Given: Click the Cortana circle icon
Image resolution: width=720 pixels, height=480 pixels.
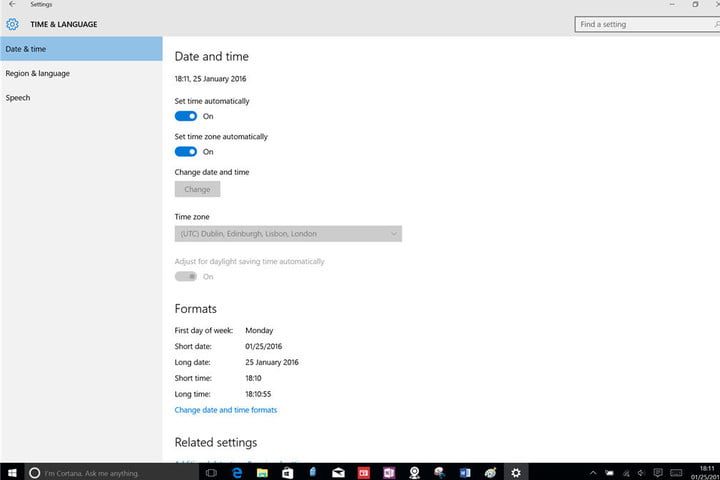Looking at the screenshot, I should point(34,473).
